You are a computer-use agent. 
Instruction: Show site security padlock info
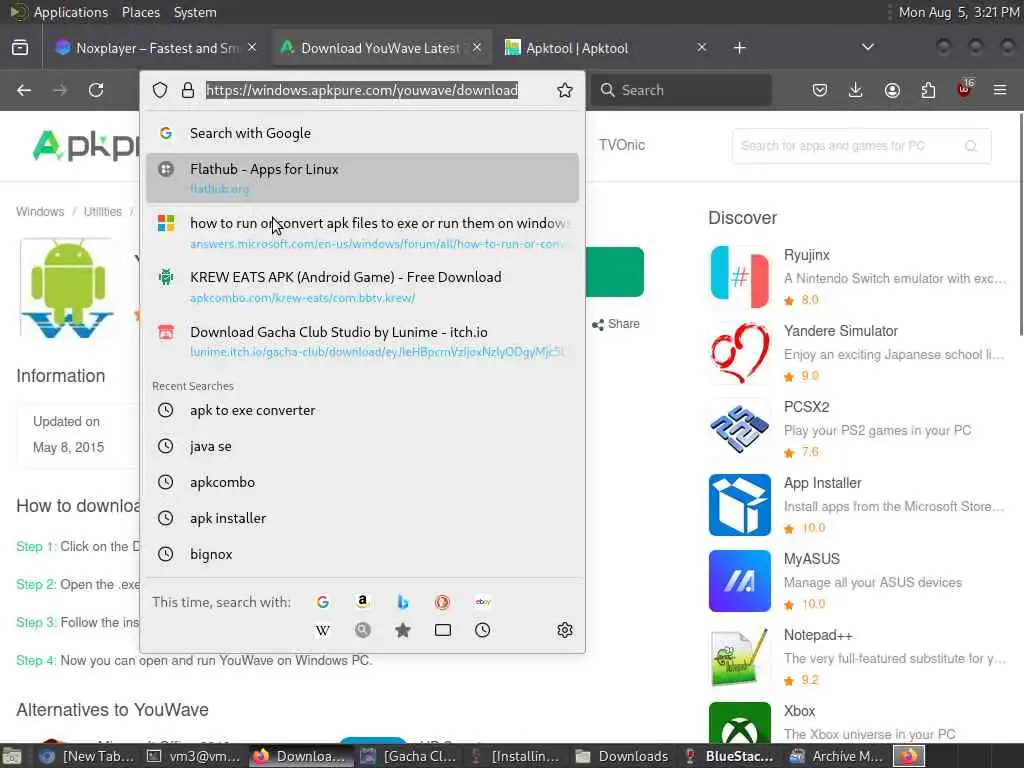click(188, 90)
